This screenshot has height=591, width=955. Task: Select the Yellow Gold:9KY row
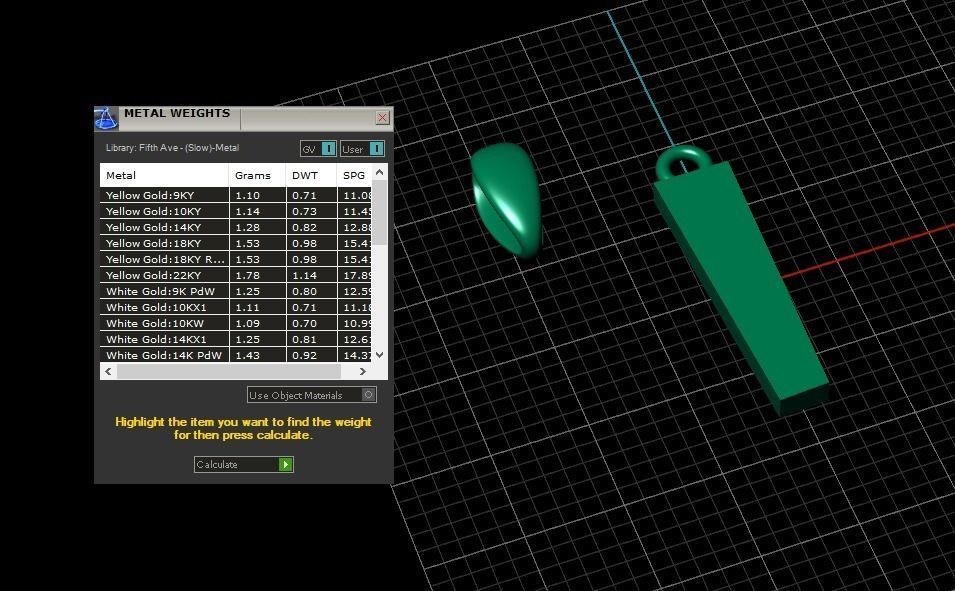[x=236, y=195]
